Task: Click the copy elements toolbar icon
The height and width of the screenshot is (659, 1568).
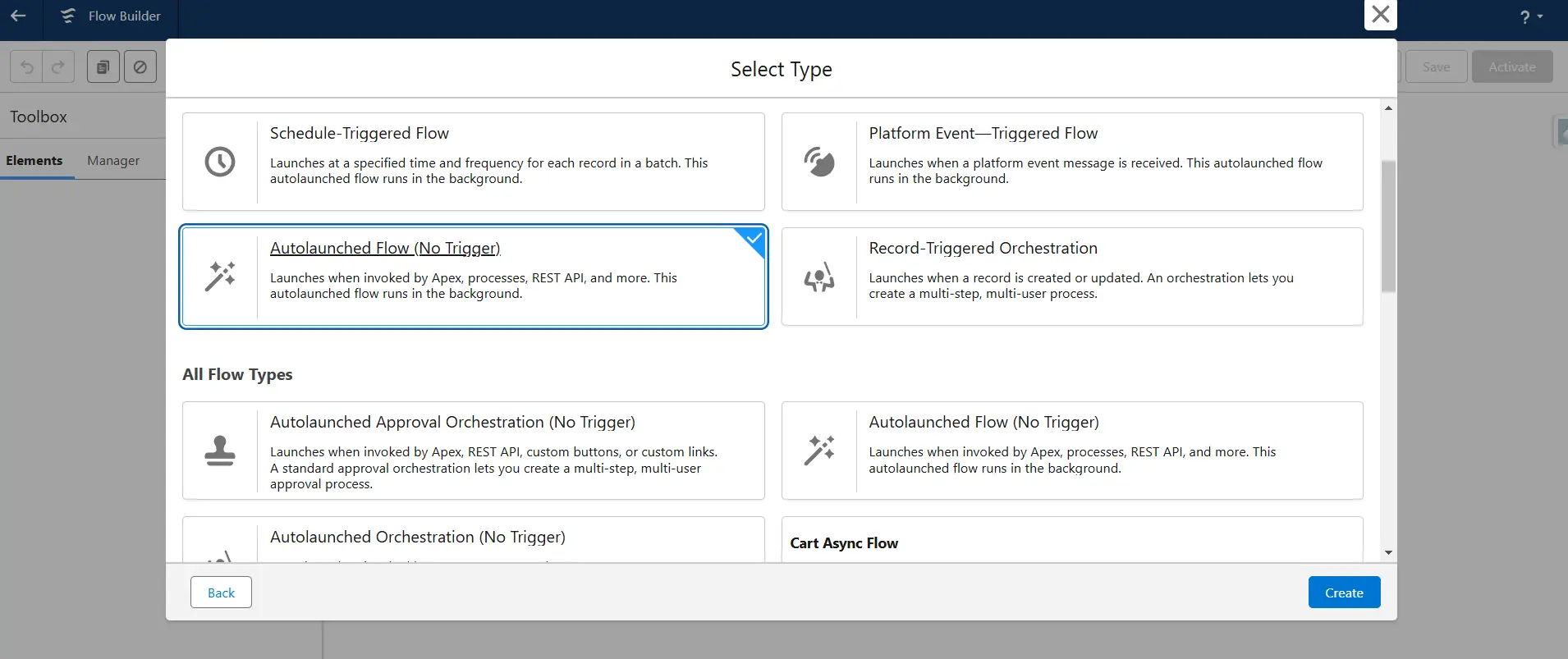Action: (x=103, y=66)
